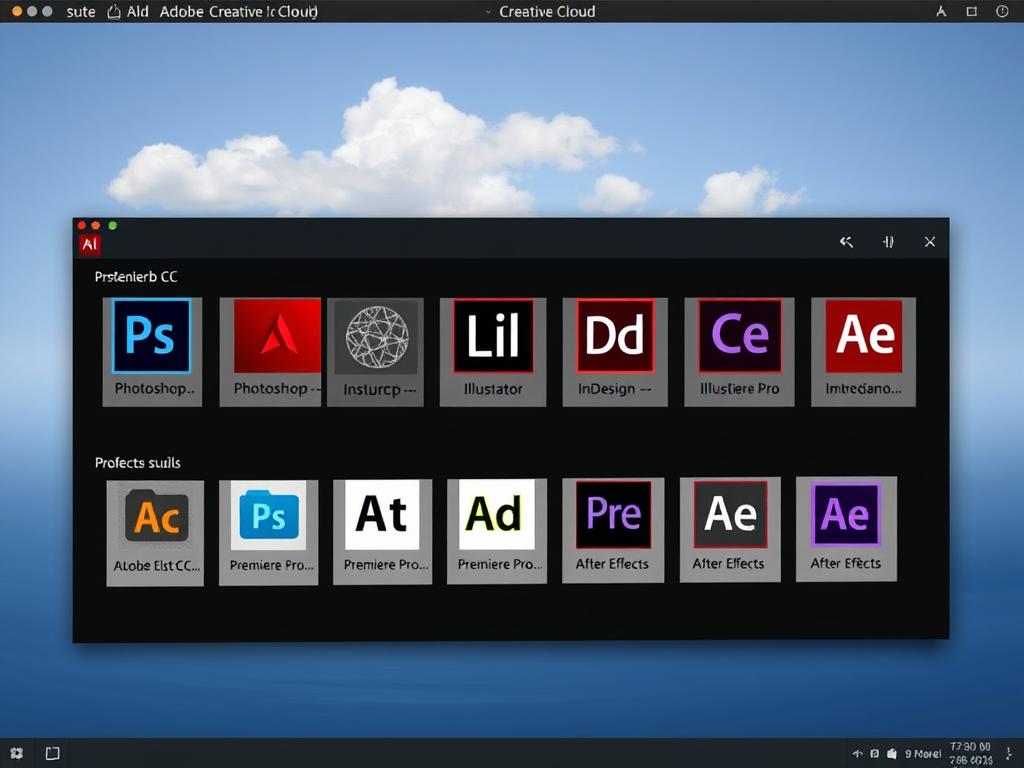Image resolution: width=1024 pixels, height=768 pixels.
Task: Launch the white Ae After Effects icon
Action: coord(730,513)
